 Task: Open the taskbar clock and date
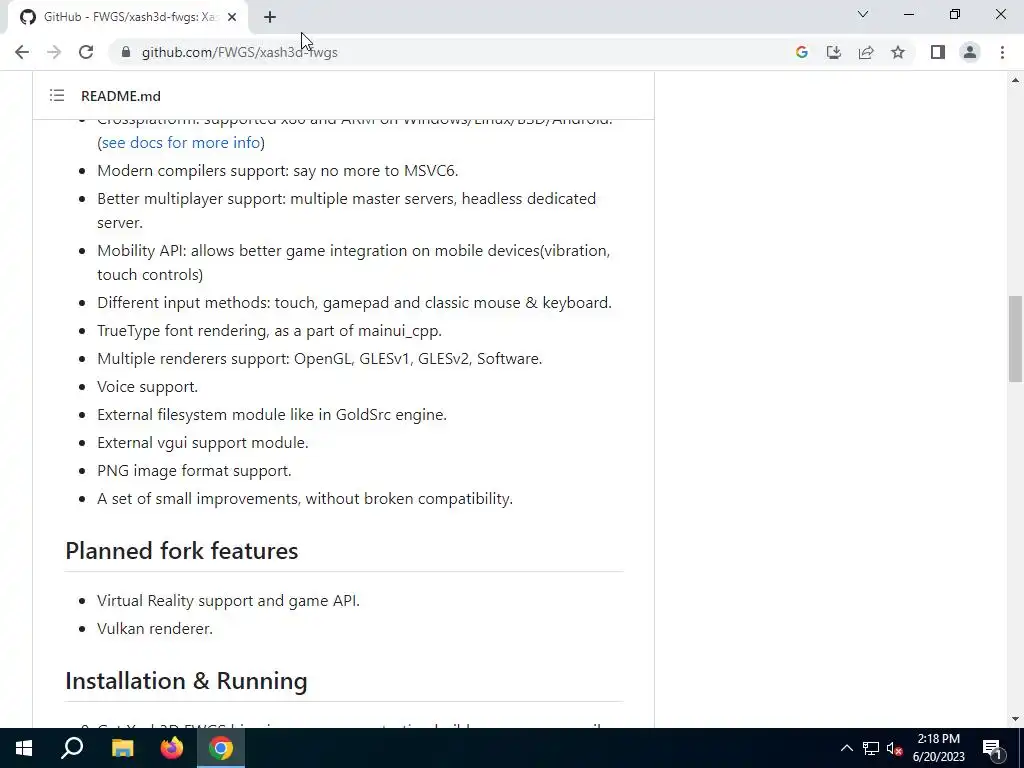(x=938, y=748)
